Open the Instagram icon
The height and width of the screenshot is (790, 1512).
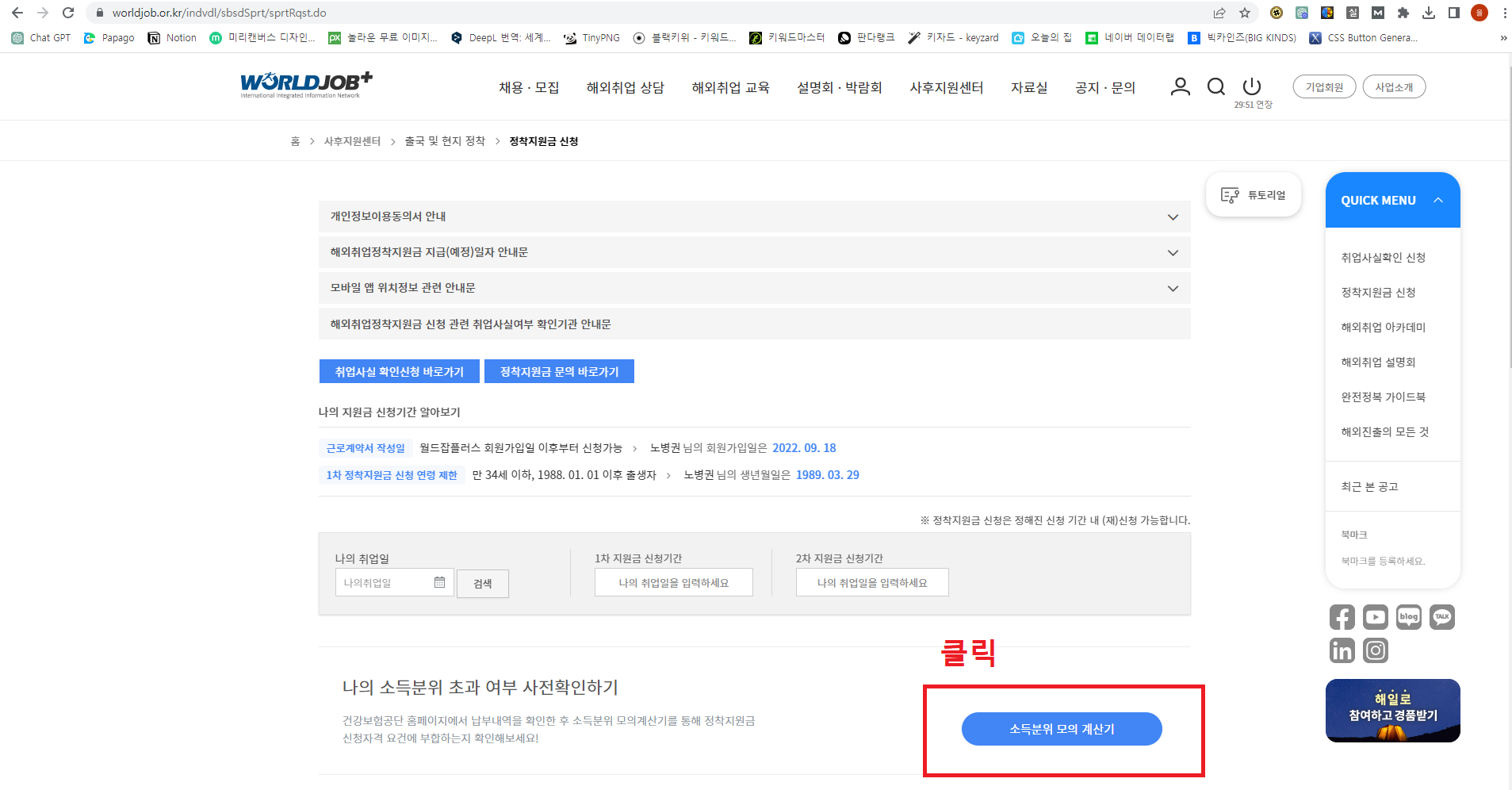click(x=1376, y=650)
